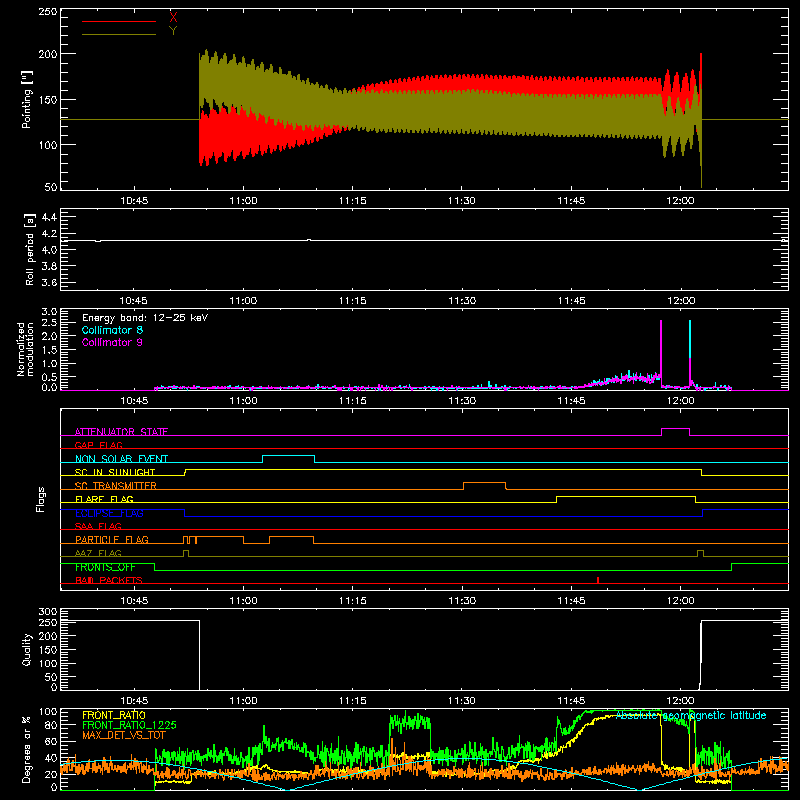Viewport: 800px width, 800px height.
Task: Click 11:15 time label under Pointing plot
Action: 353,201
